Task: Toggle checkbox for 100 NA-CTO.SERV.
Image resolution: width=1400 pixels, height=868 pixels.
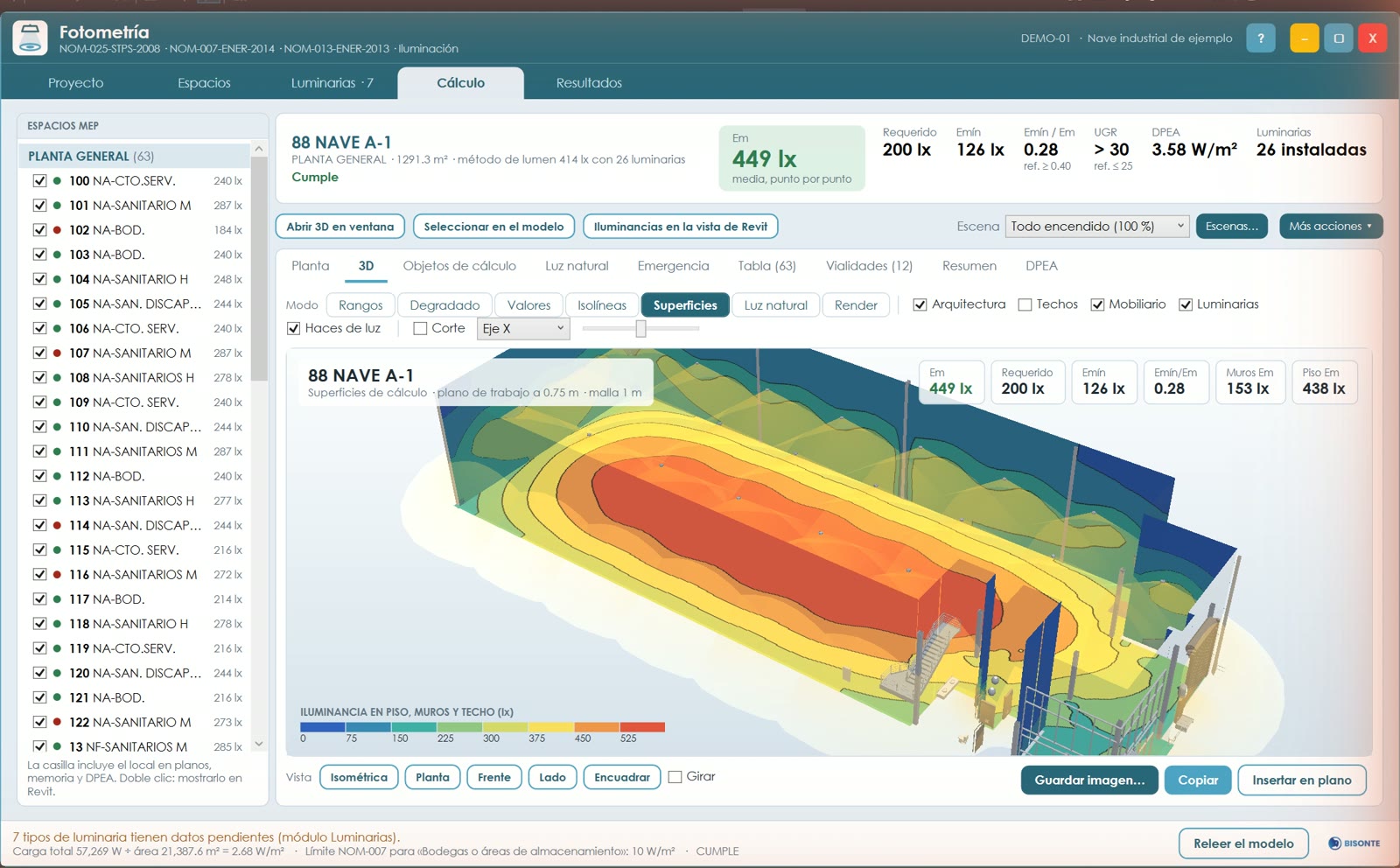Action: pyautogui.click(x=39, y=181)
